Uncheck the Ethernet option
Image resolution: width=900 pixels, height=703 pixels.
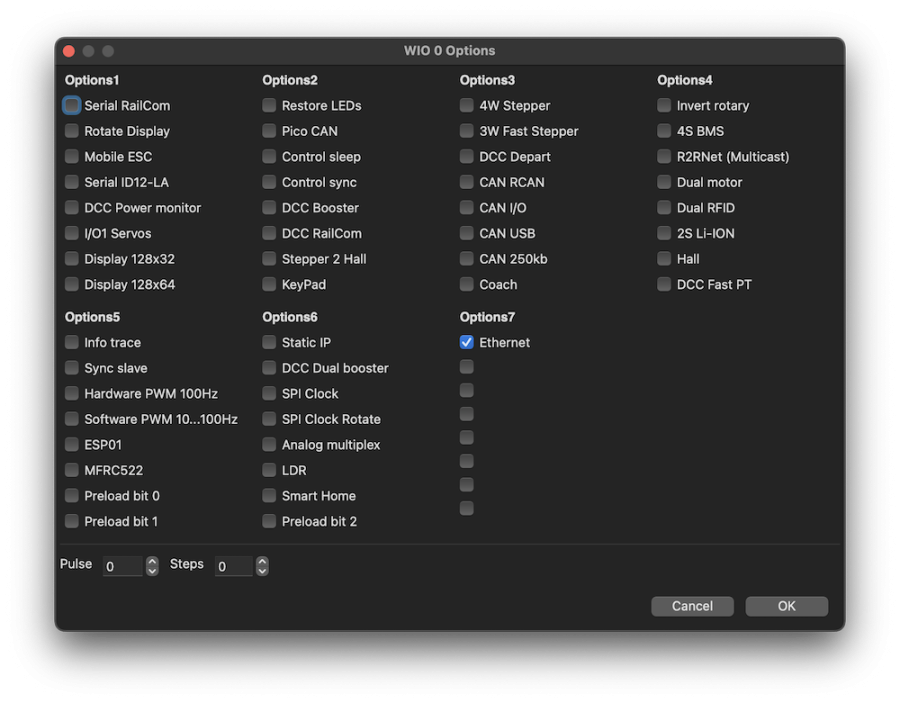point(467,342)
